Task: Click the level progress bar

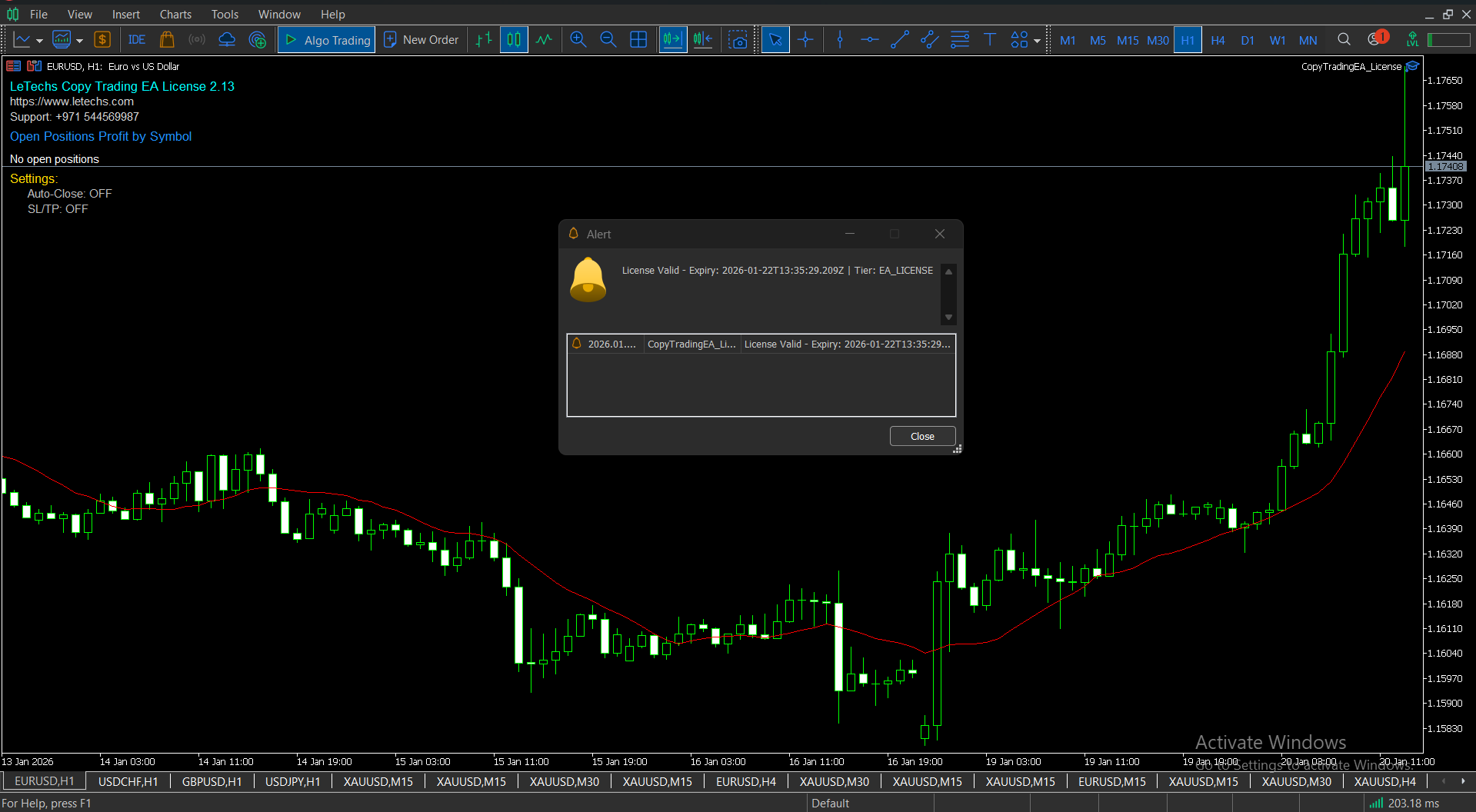Action: pyautogui.click(x=1448, y=40)
